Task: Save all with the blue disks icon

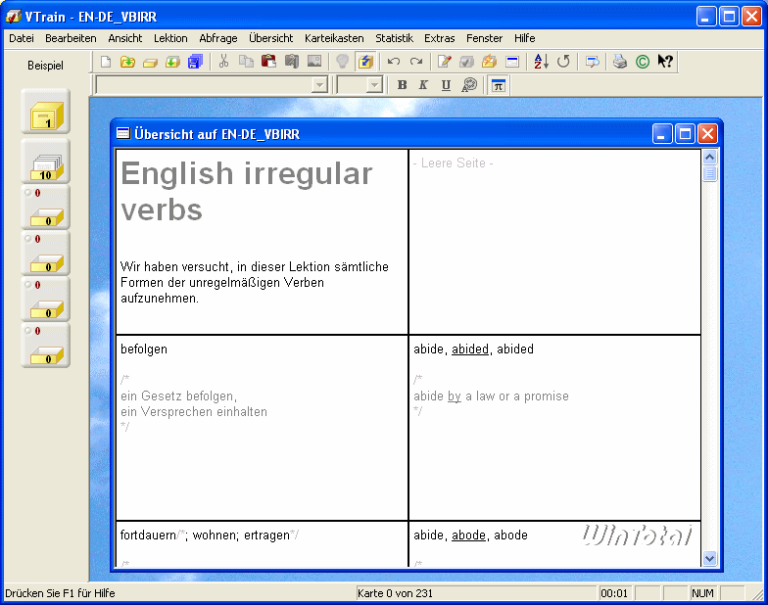Action: click(195, 62)
